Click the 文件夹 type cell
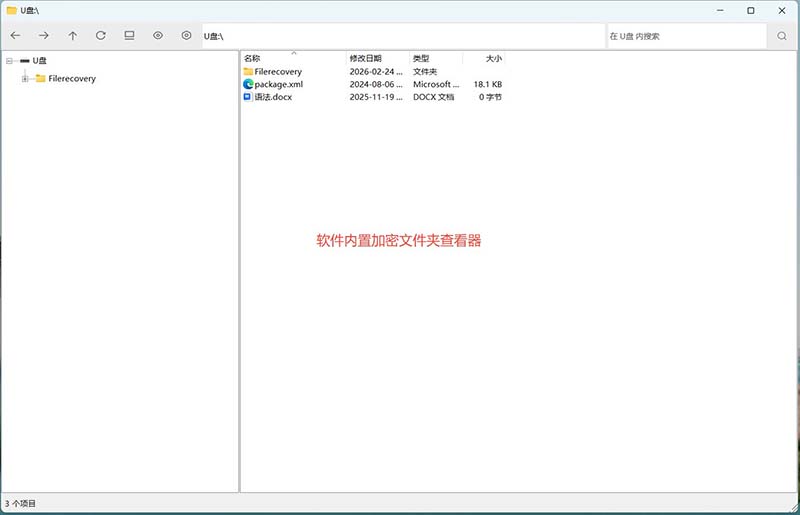Viewport: 800px width, 515px height. [x=425, y=71]
